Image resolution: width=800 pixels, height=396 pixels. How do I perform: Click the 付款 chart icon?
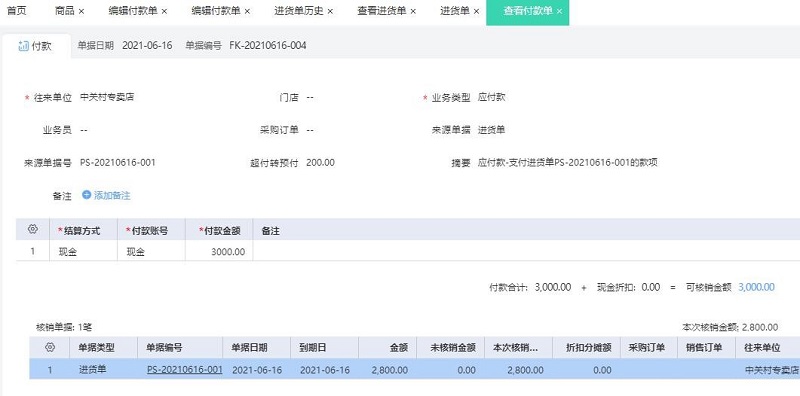[23, 46]
